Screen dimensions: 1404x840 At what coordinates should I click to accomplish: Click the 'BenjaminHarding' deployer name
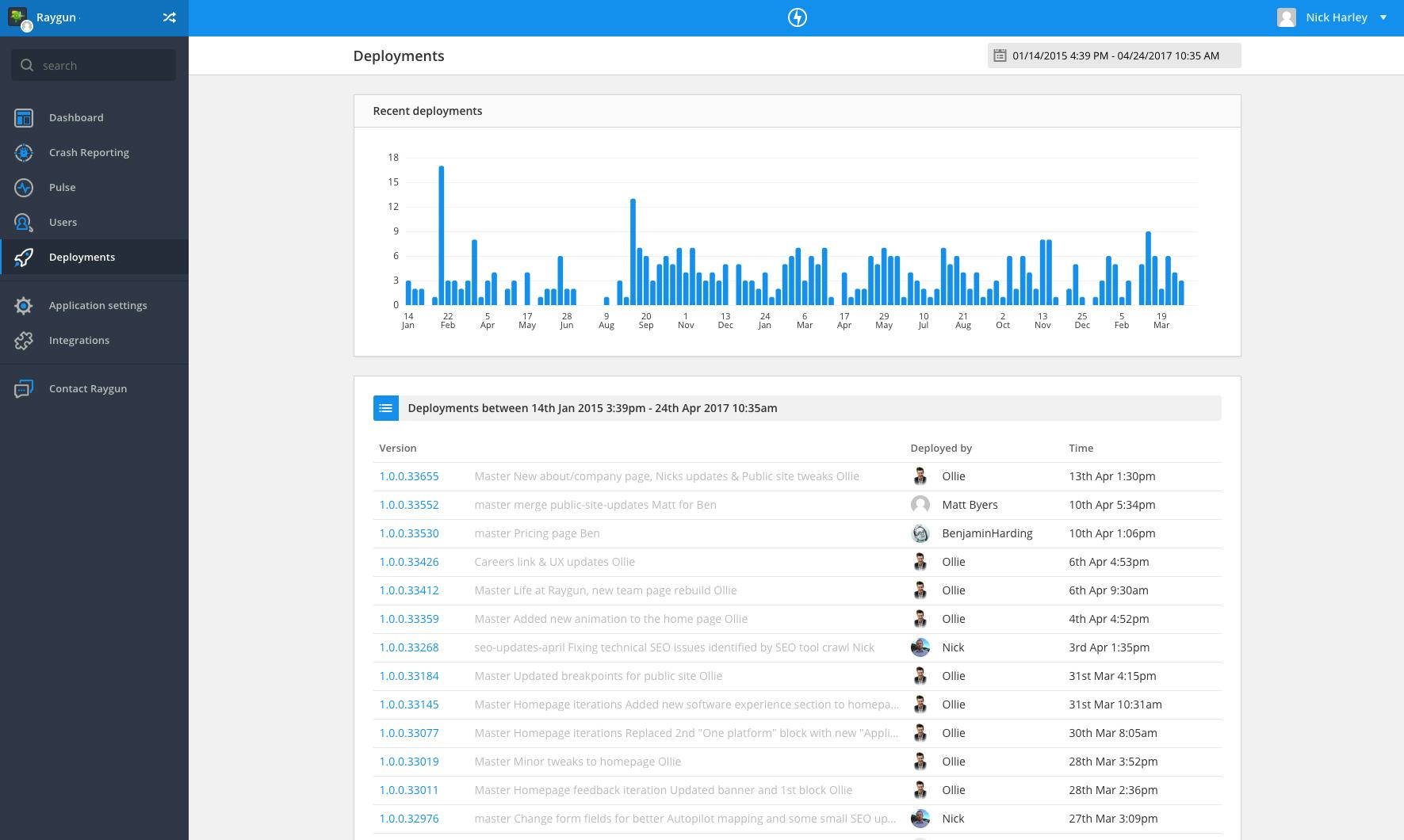[x=987, y=533]
